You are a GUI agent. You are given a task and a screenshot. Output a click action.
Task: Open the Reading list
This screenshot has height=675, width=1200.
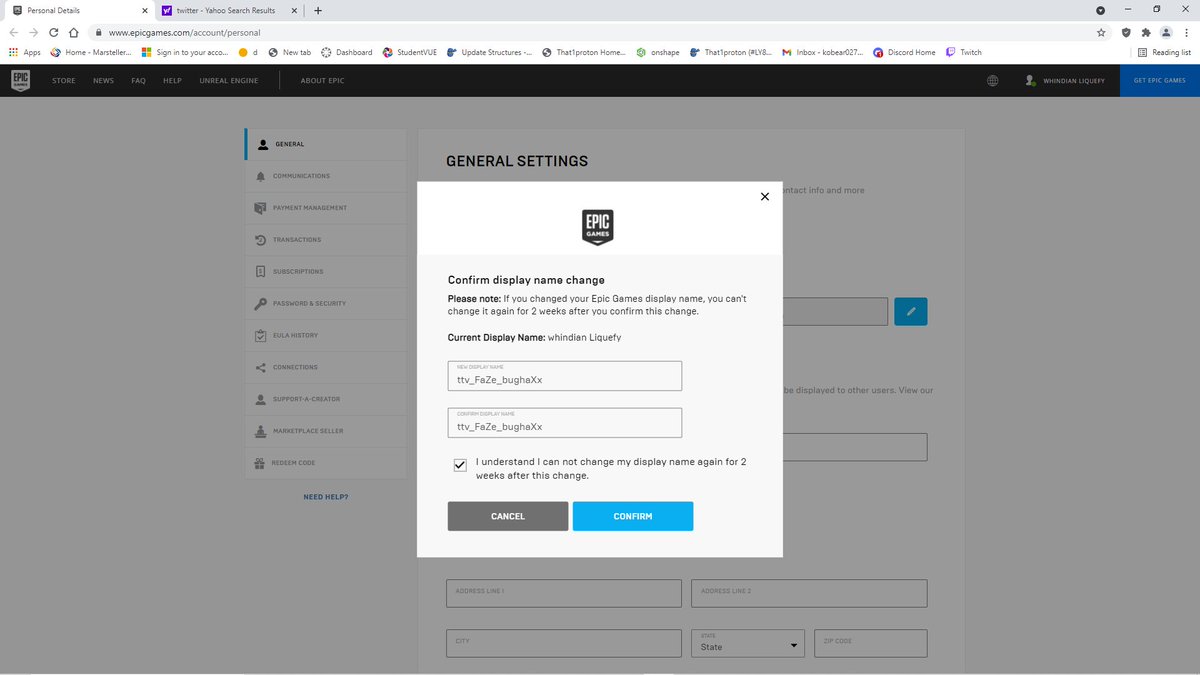pos(1164,52)
